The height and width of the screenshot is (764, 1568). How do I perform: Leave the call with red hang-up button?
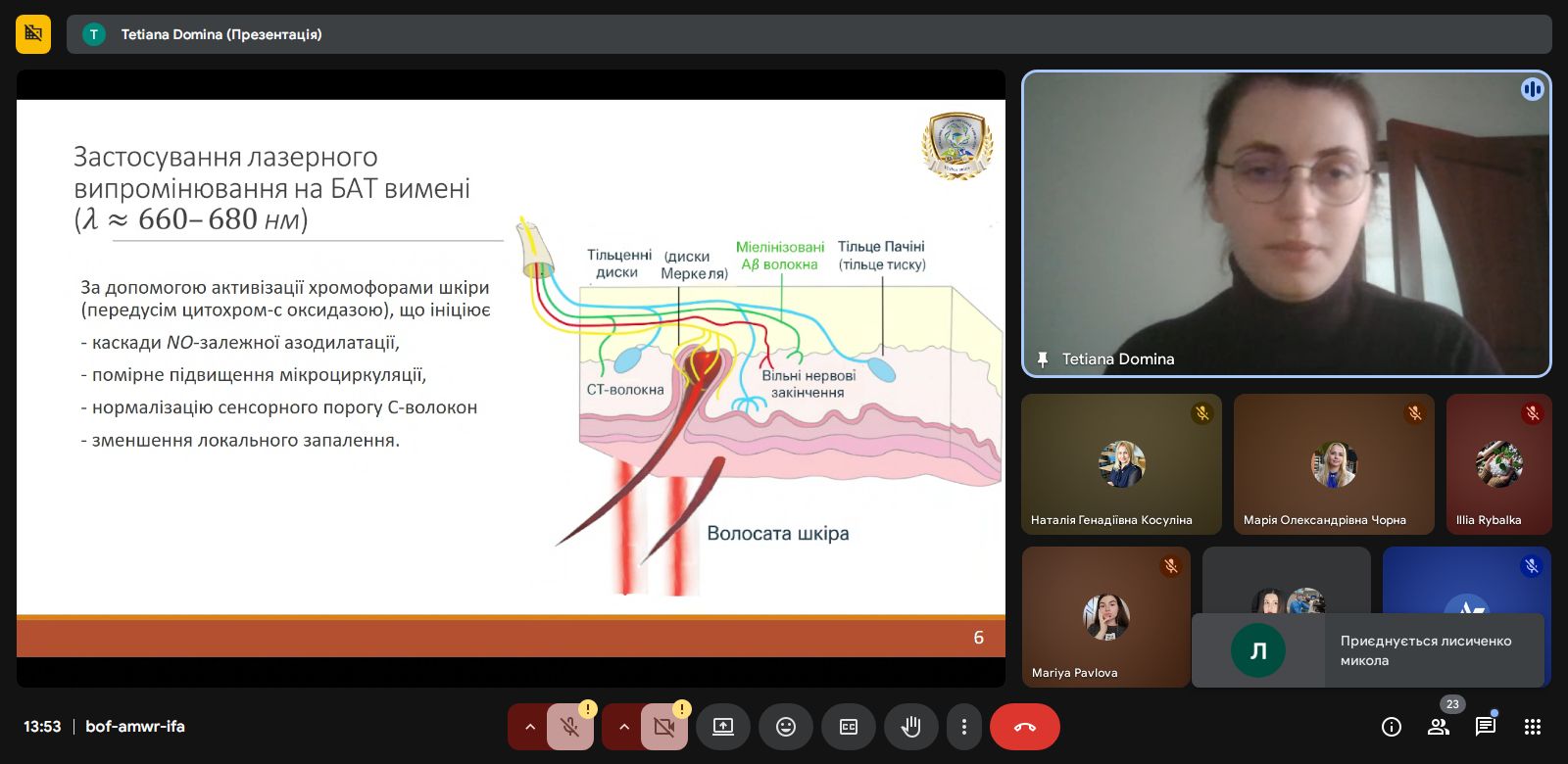pyautogui.click(x=1024, y=727)
